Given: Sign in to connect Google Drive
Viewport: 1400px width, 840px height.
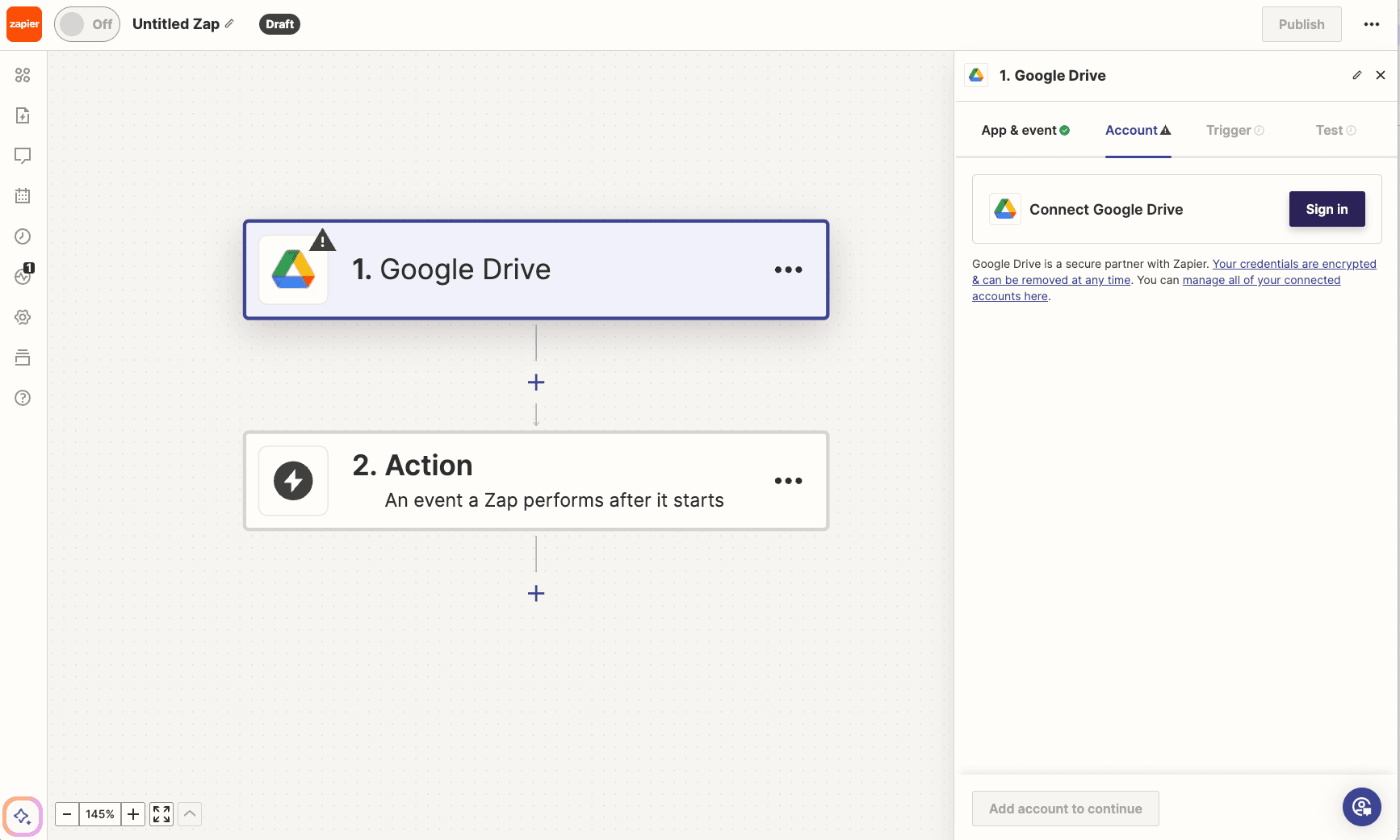Looking at the screenshot, I should 1327,209.
